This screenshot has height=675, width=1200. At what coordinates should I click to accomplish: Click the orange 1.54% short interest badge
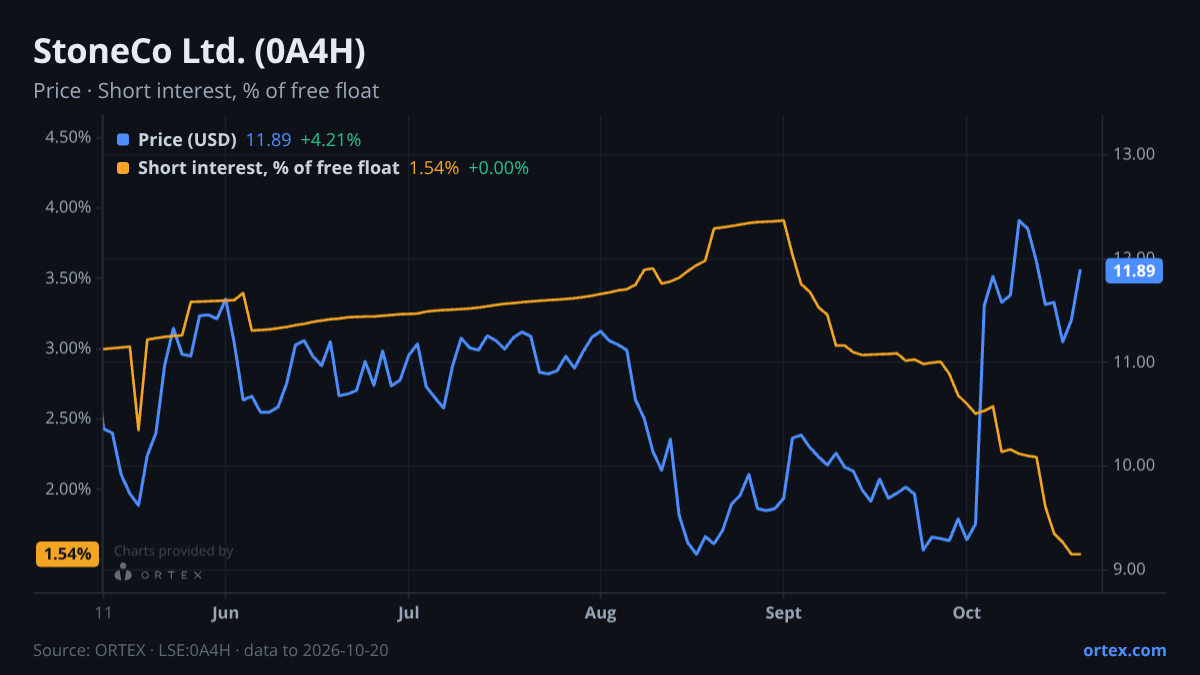[x=67, y=554]
